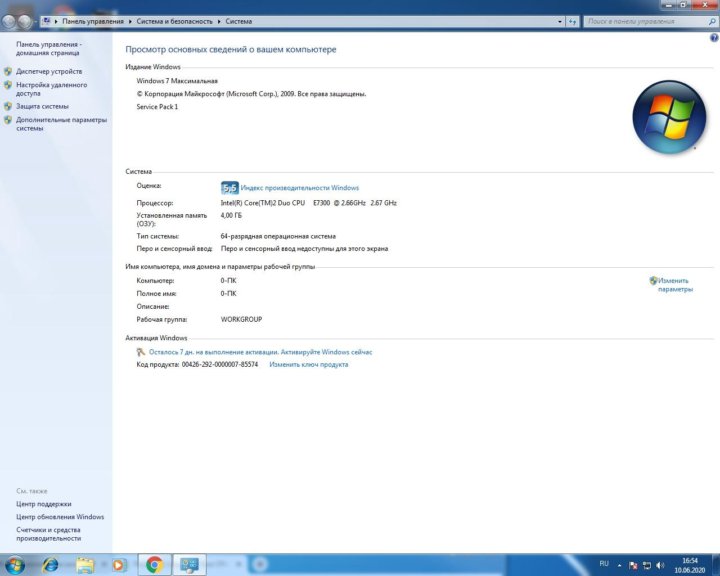
Task: Click the shield icon beside Защита системы
Action: coord(8,107)
